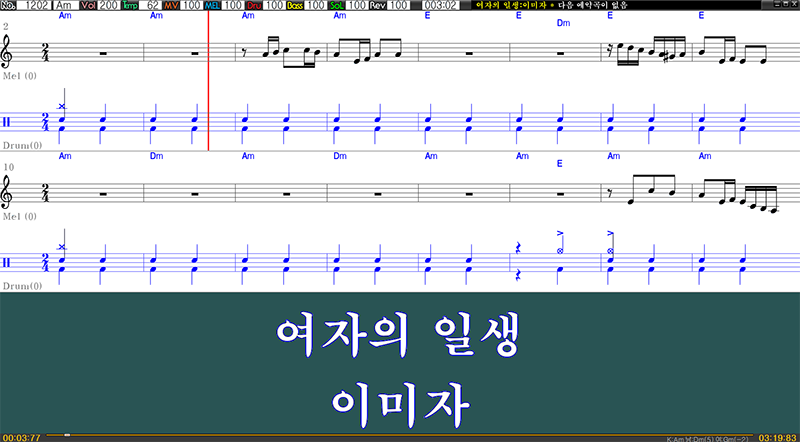Image resolution: width=800 pixels, height=442 pixels.
Task: Click the Vol label
Action: [x=88, y=5]
